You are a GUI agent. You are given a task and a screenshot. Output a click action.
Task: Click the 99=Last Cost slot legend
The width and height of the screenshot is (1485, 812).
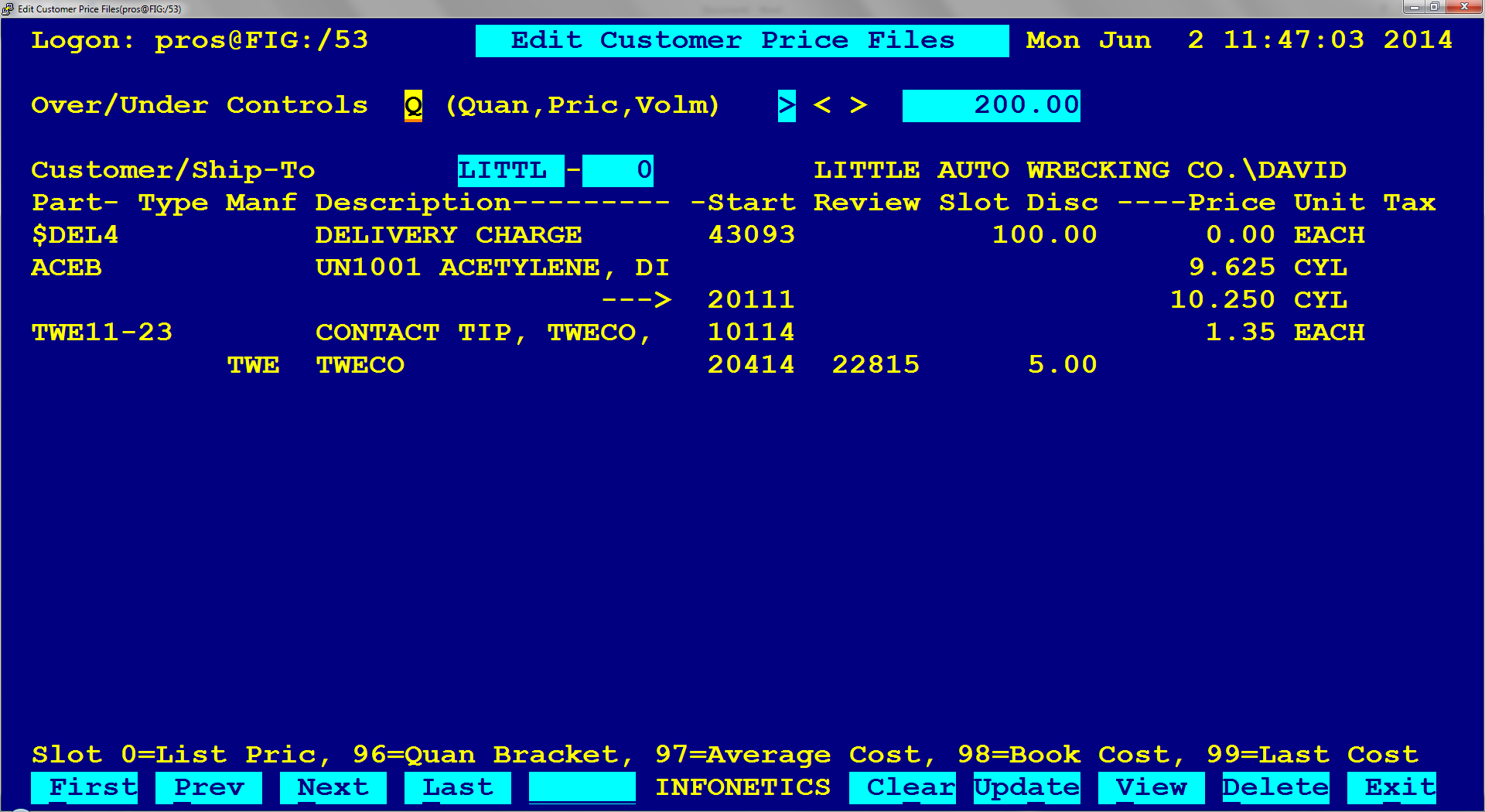pyautogui.click(x=1312, y=755)
